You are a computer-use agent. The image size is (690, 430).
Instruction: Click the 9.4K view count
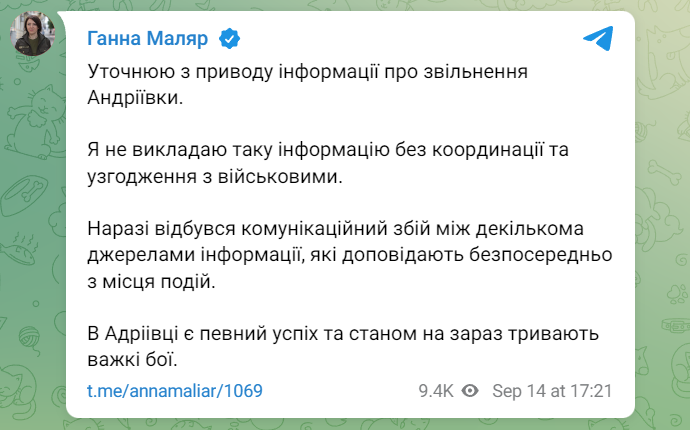[437, 390]
